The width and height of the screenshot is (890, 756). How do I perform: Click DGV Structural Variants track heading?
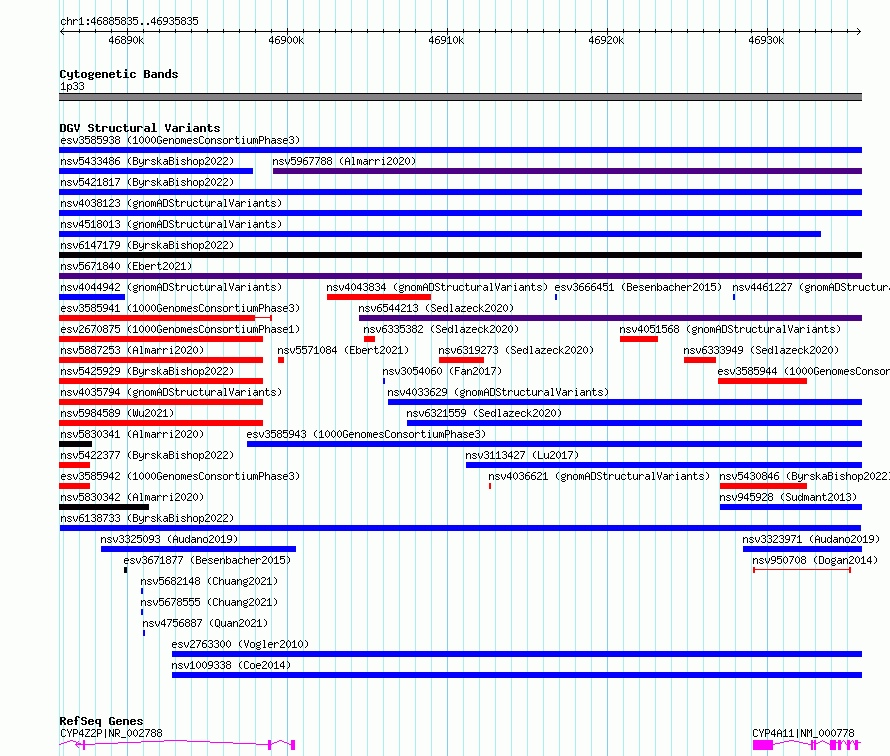click(x=140, y=128)
